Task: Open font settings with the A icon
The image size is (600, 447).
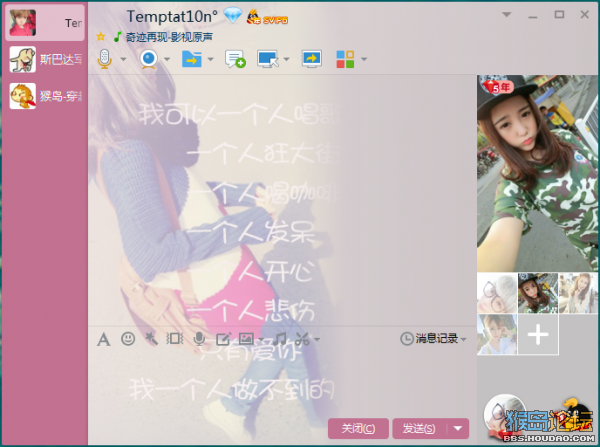Action: tap(104, 339)
